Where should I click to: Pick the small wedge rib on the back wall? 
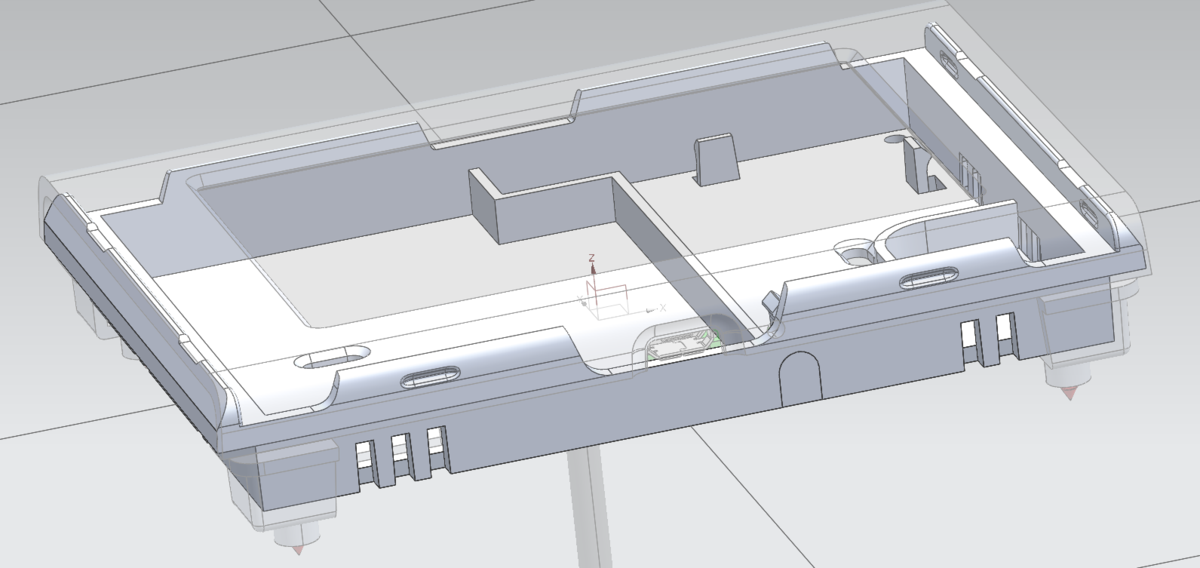714,158
